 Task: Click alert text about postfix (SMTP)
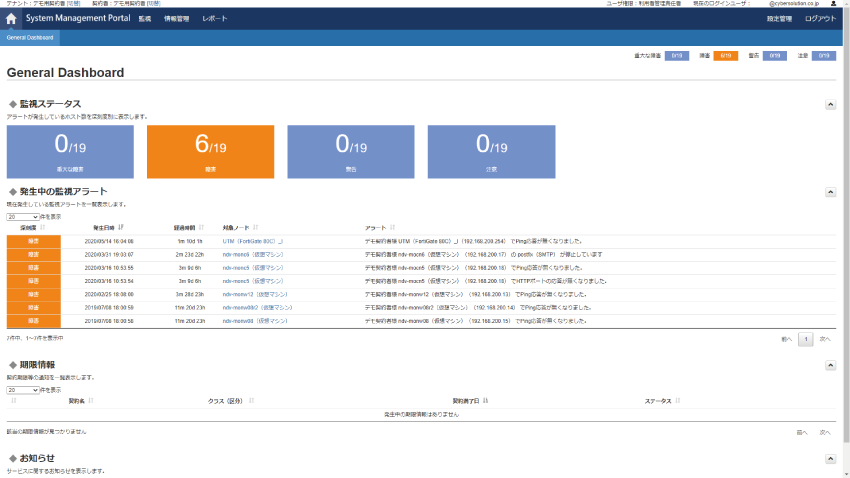pos(484,255)
